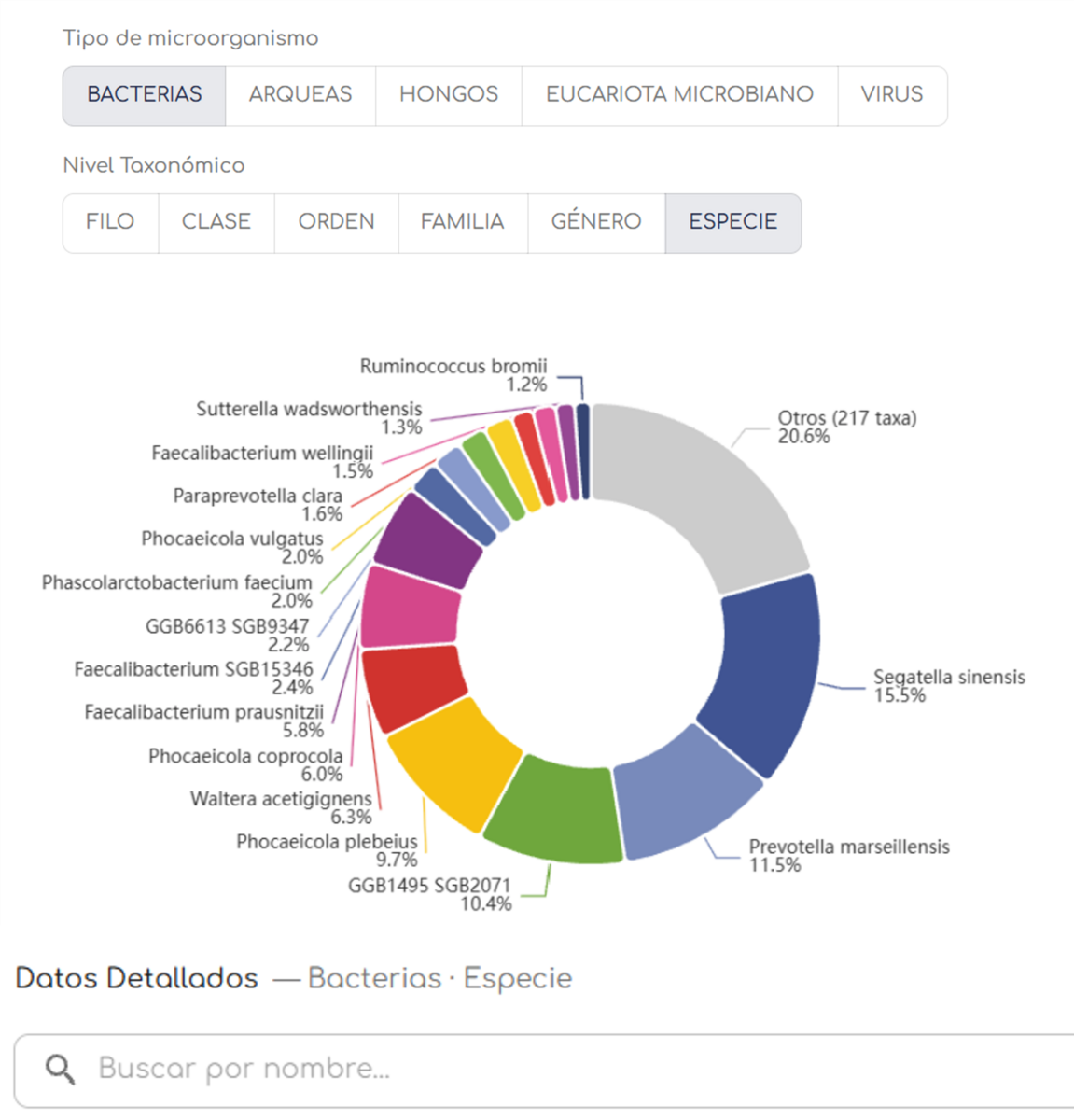1074x1120 pixels.
Task: Choose FILO taxonomic level
Action: 110,222
